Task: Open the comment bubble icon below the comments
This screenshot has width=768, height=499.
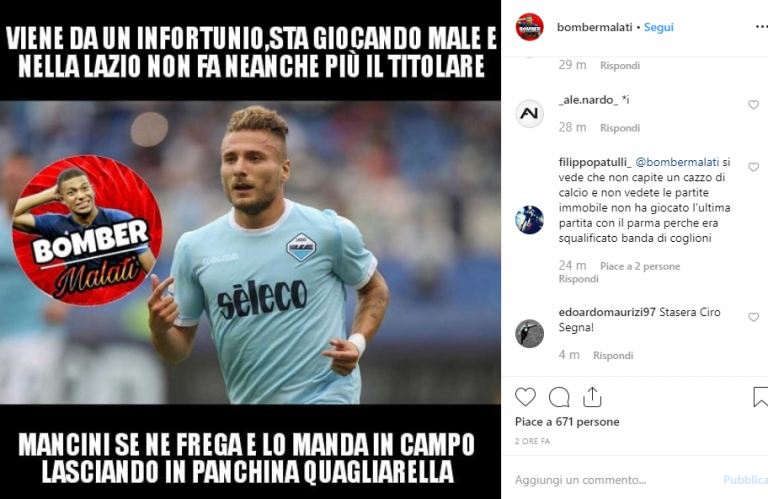Action: [x=559, y=397]
